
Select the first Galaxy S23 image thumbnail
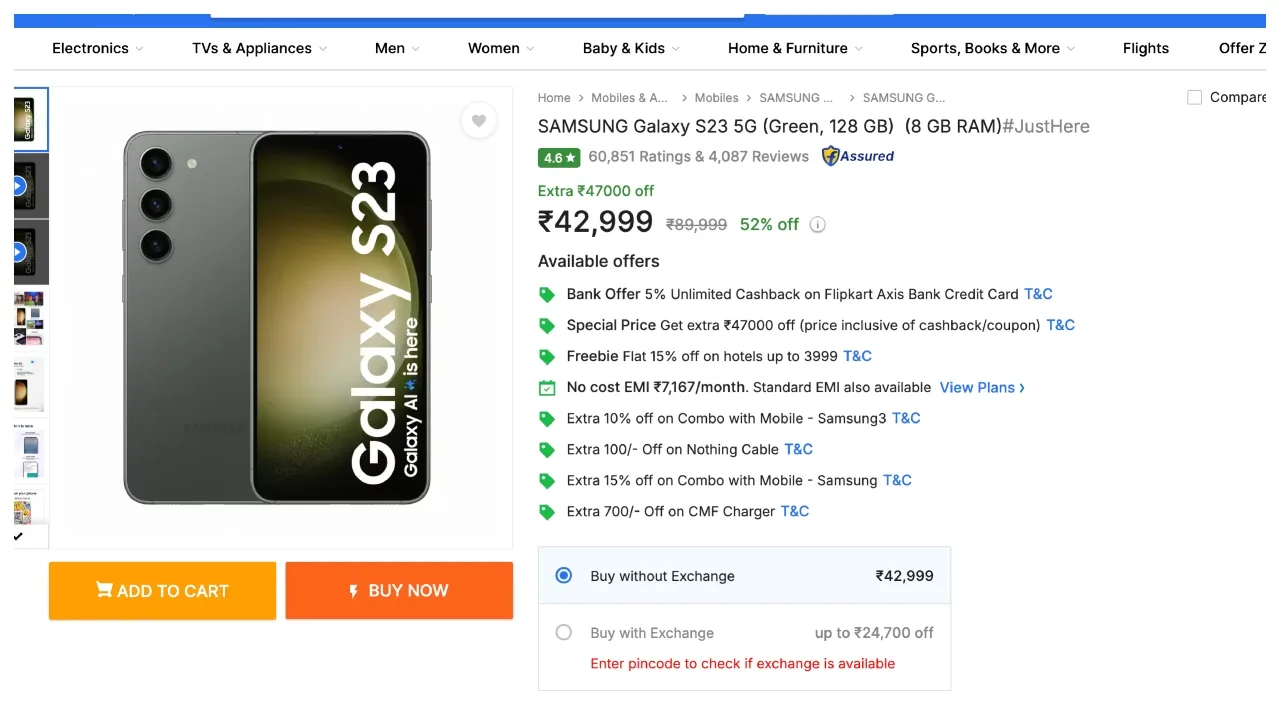[x=30, y=119]
